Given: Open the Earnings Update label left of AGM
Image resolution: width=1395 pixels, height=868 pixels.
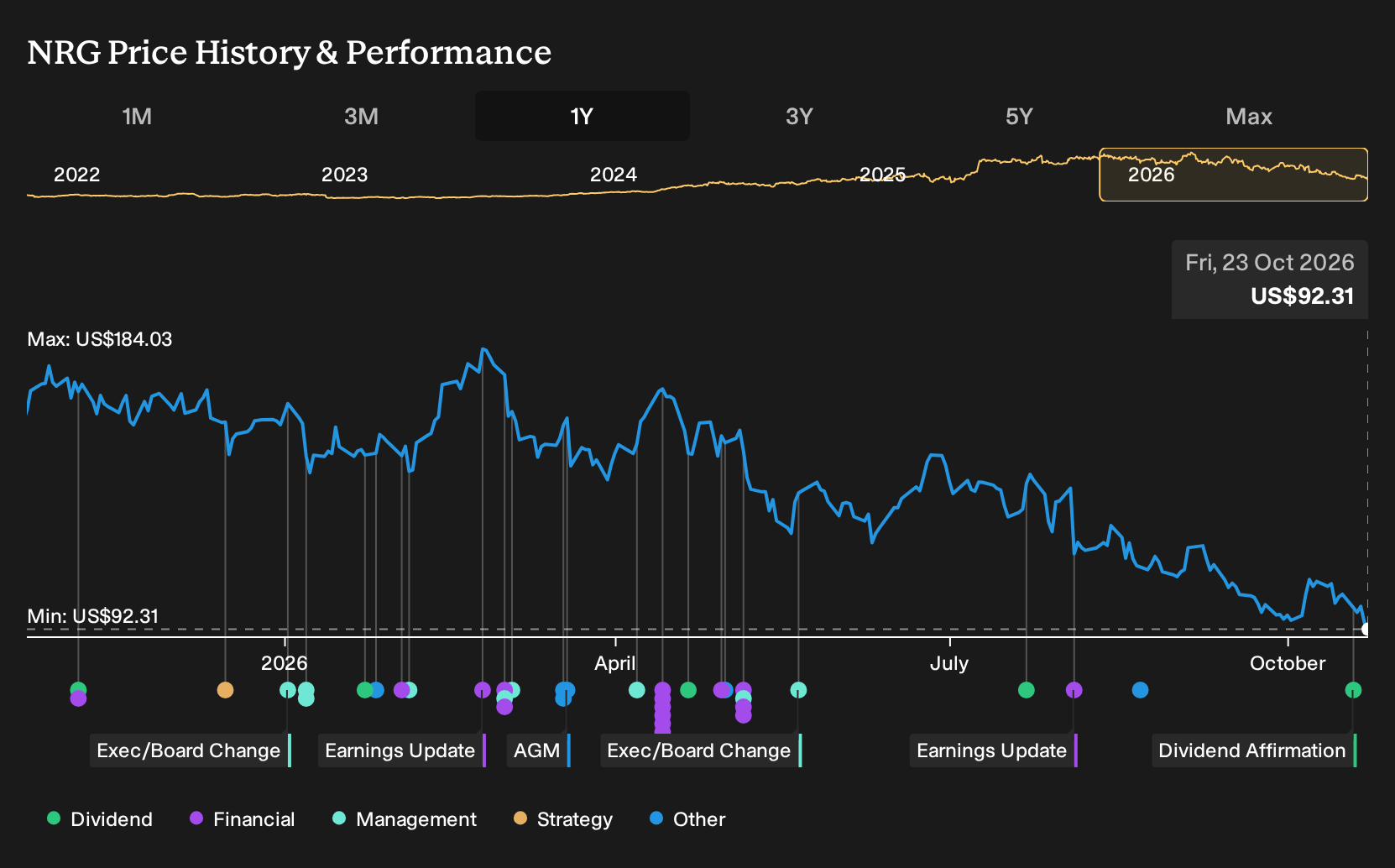Looking at the screenshot, I should pos(402,750).
